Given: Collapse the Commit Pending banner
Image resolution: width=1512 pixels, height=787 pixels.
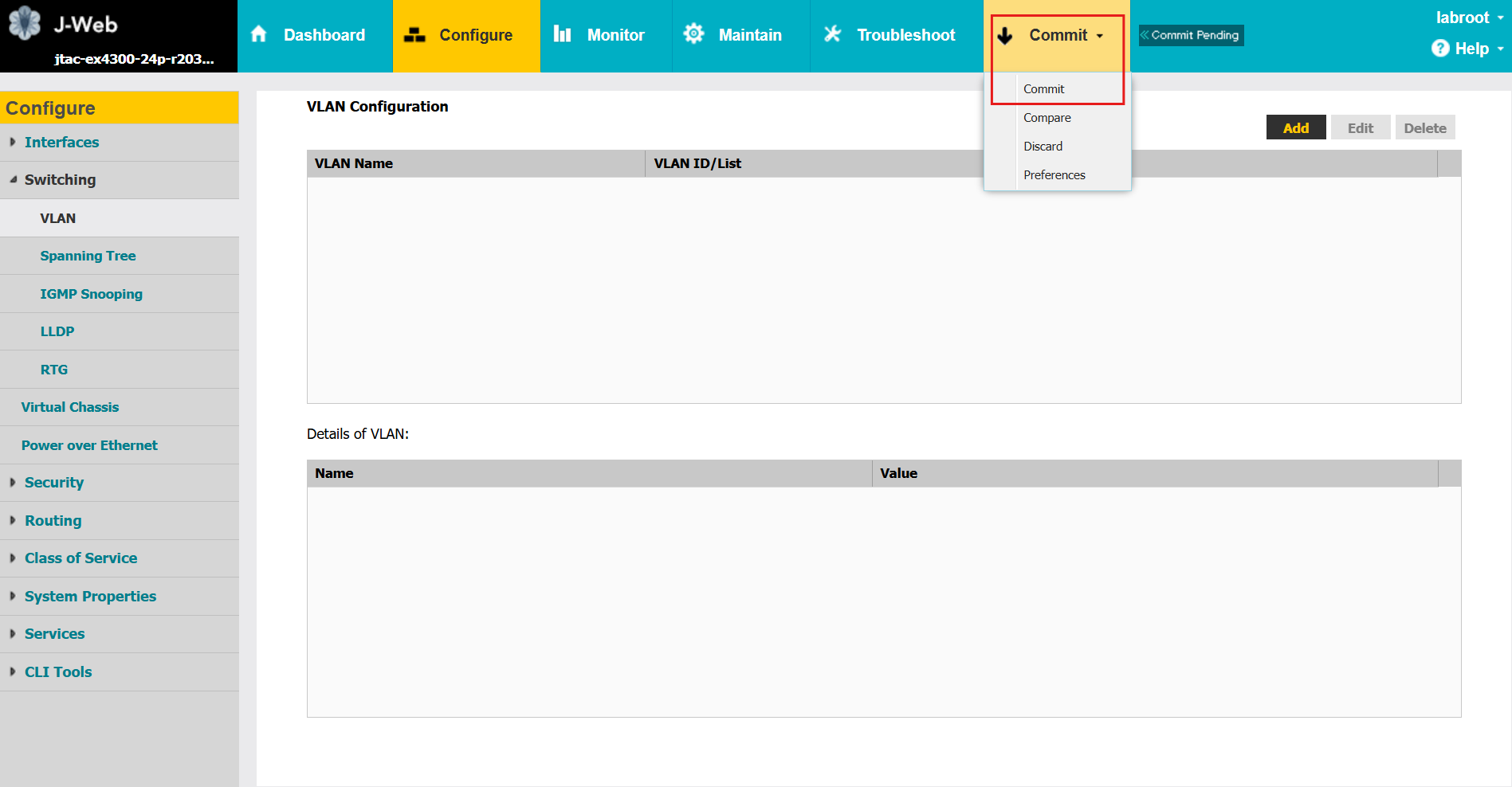Looking at the screenshot, I should point(1145,35).
